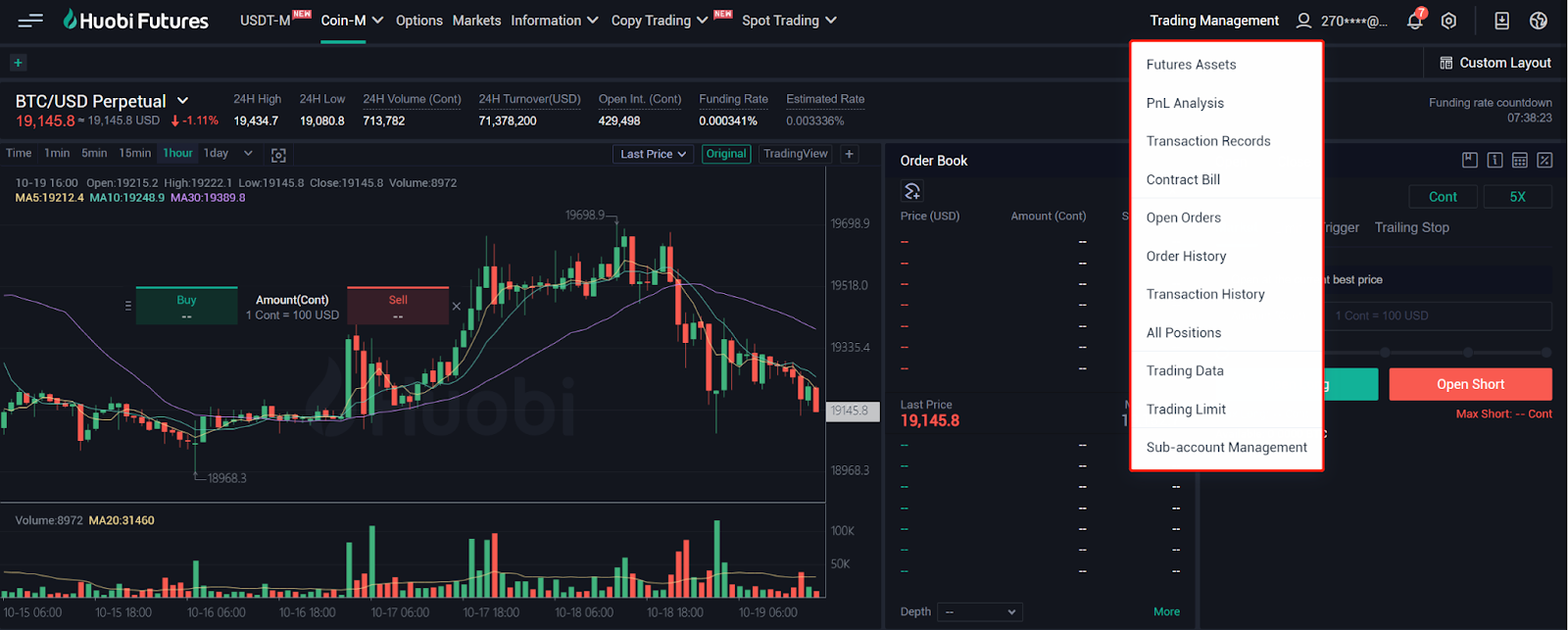Open the bookmark guide icon in the order panel
This screenshot has height=630, width=1568.
coord(1469,160)
